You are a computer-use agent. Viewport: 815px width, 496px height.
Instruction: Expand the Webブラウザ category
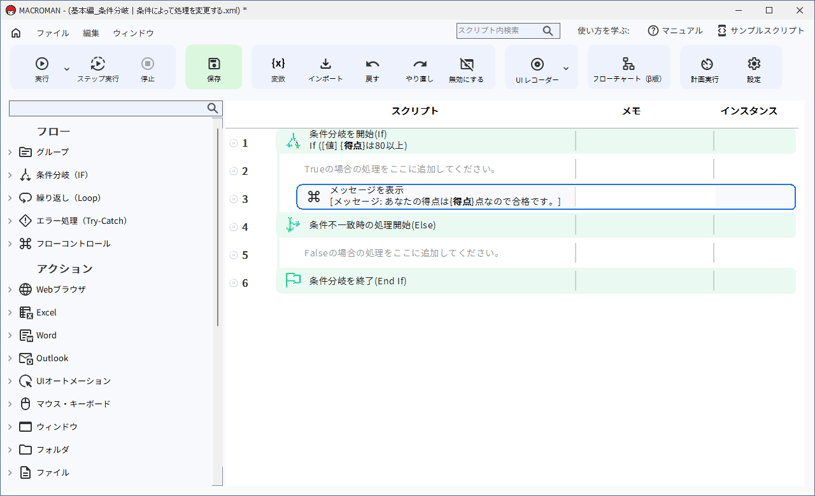pos(10,289)
